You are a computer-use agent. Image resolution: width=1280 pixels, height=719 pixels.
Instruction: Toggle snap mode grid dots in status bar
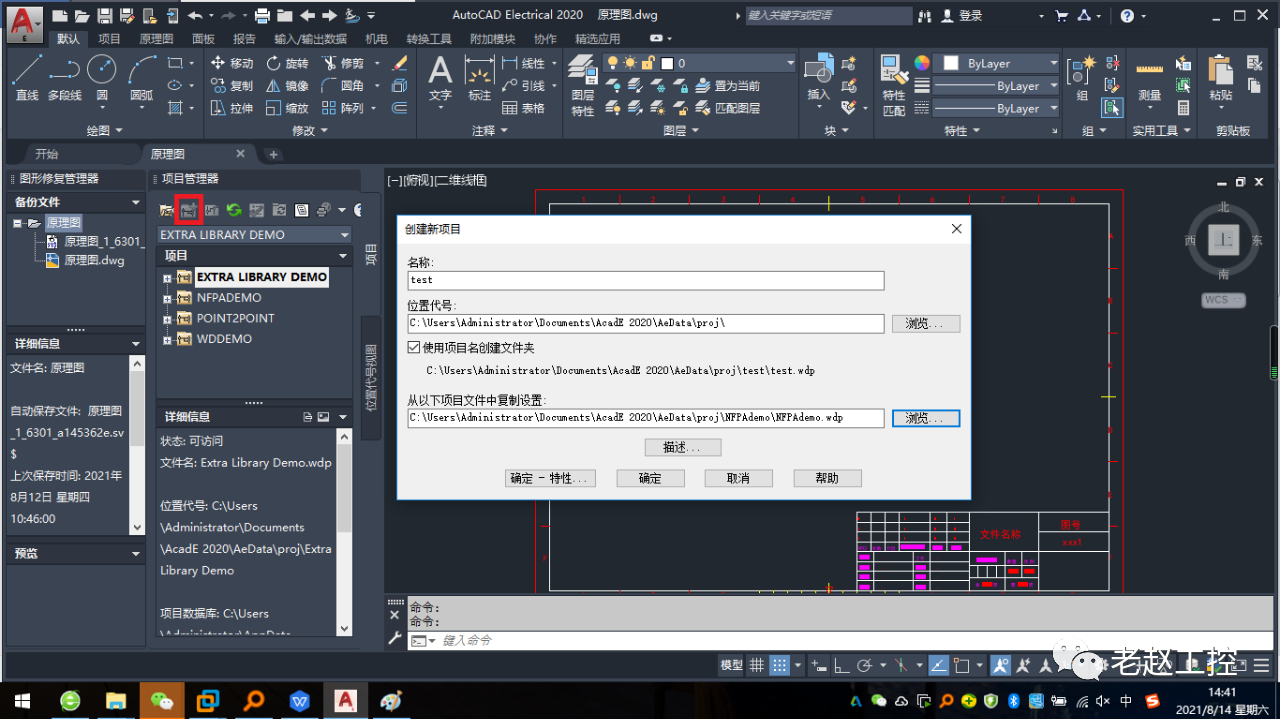779,665
